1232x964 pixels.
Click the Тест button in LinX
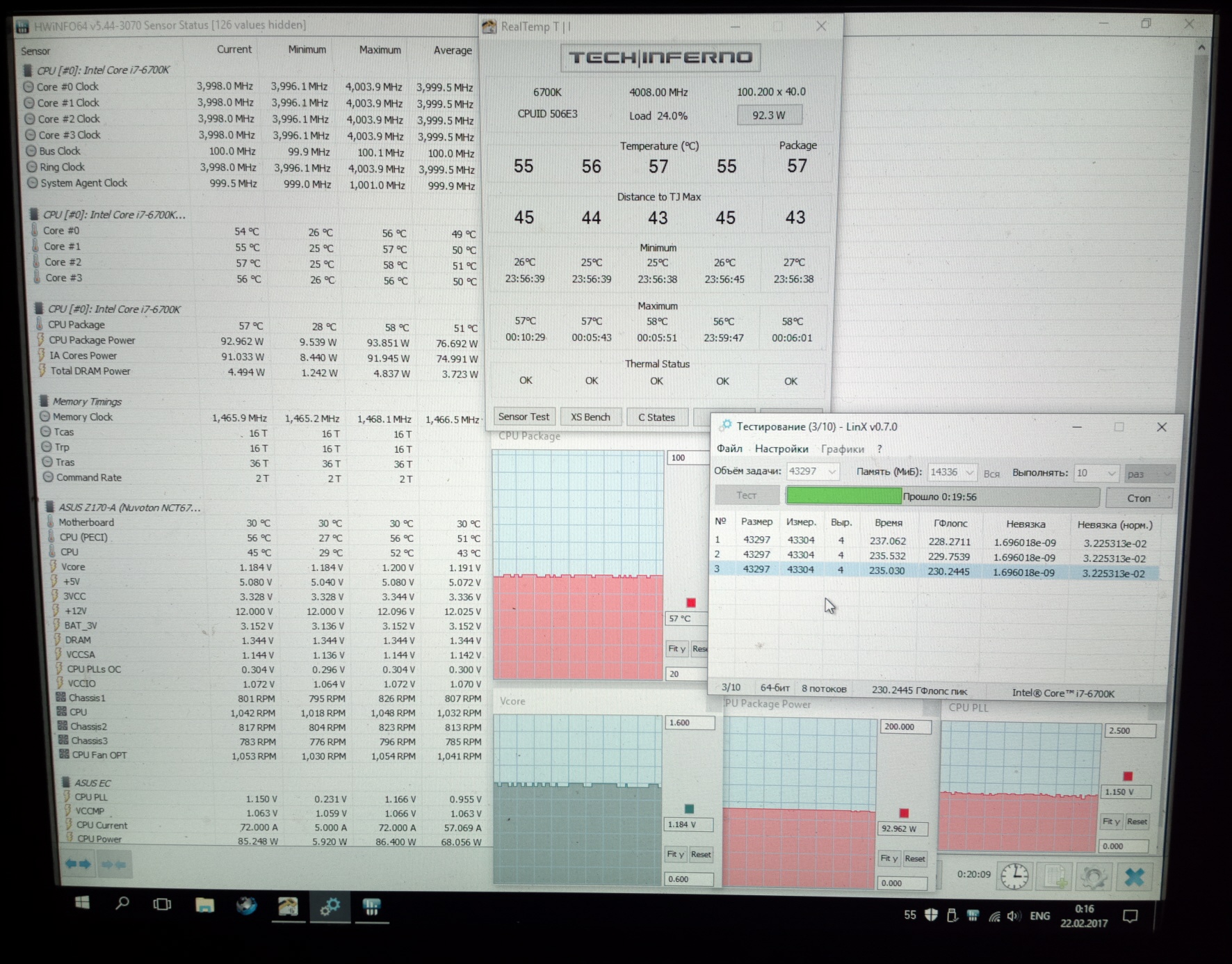tap(747, 495)
